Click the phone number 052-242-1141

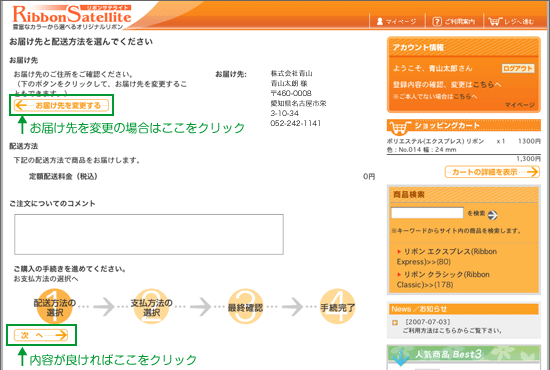[295, 123]
